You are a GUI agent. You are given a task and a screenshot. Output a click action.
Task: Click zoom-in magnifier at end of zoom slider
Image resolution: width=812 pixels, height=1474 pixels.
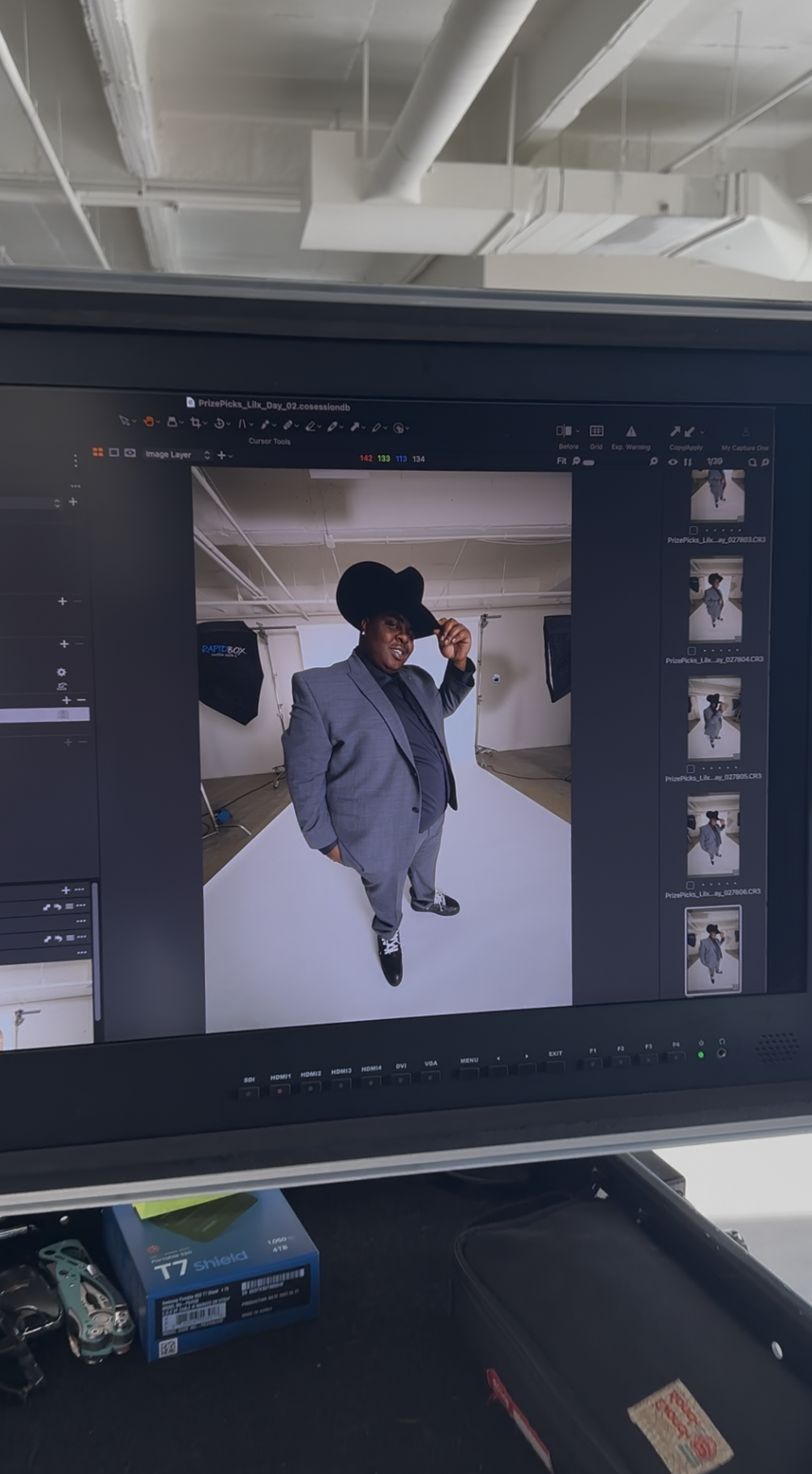(654, 461)
